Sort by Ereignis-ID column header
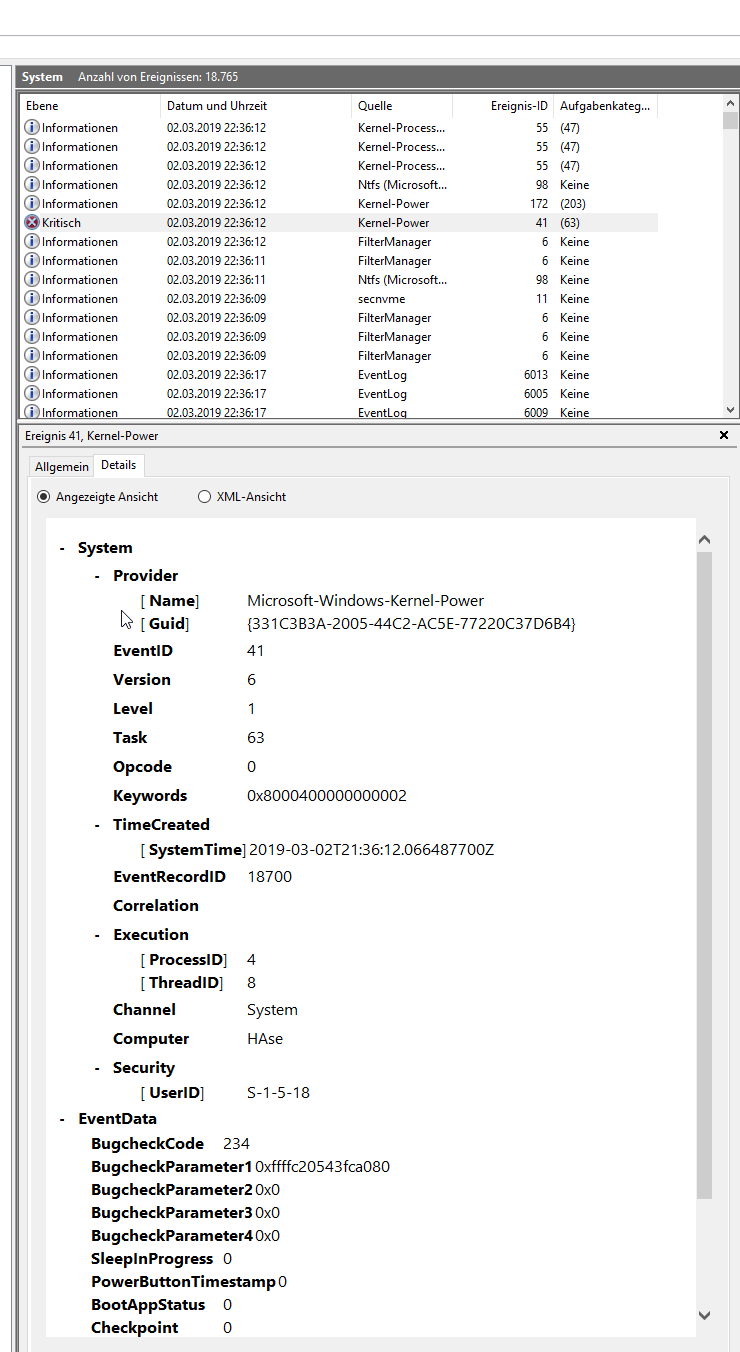 coord(503,106)
